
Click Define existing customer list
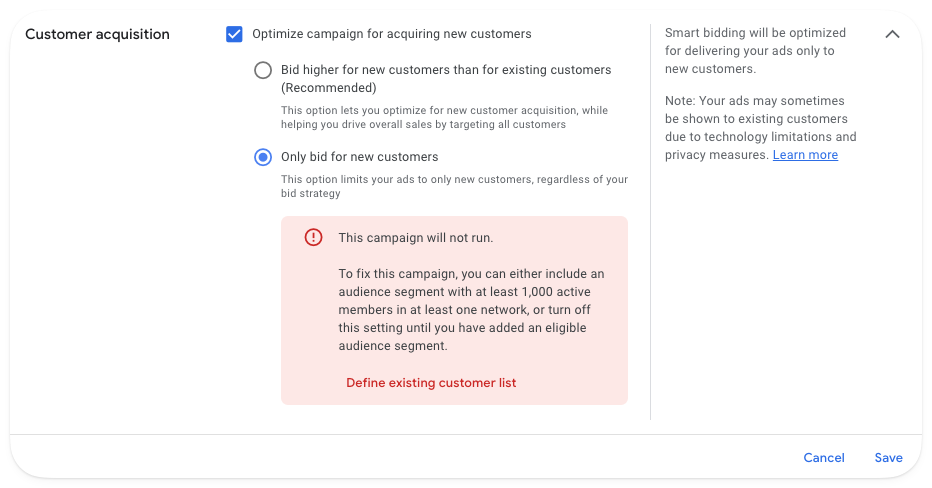pyautogui.click(x=431, y=383)
